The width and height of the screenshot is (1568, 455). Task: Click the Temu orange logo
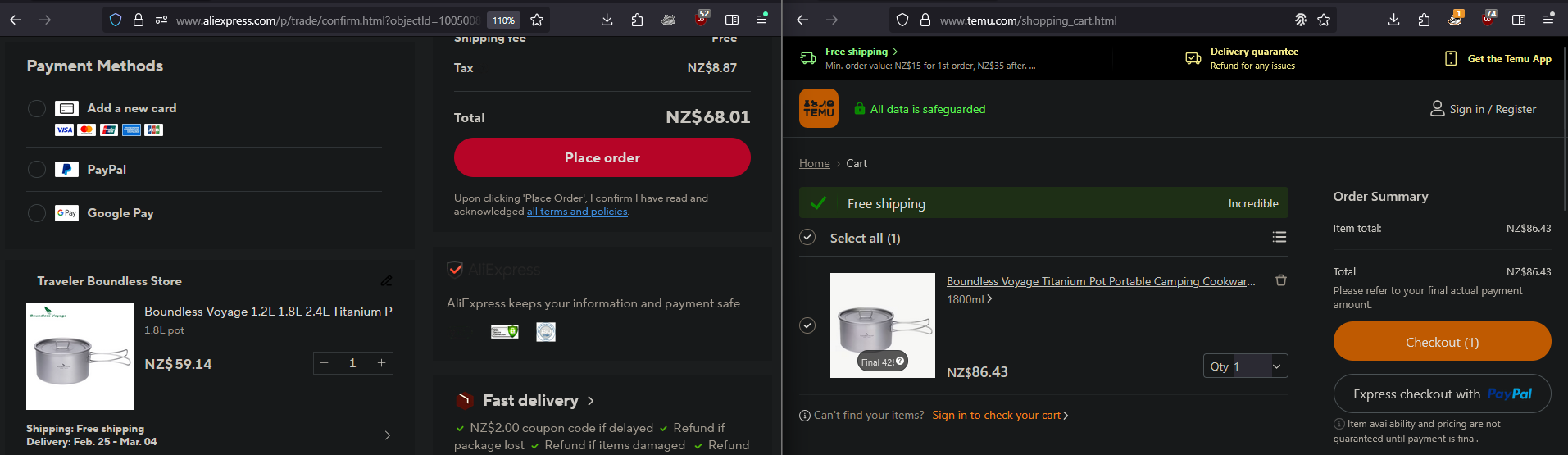[819, 108]
